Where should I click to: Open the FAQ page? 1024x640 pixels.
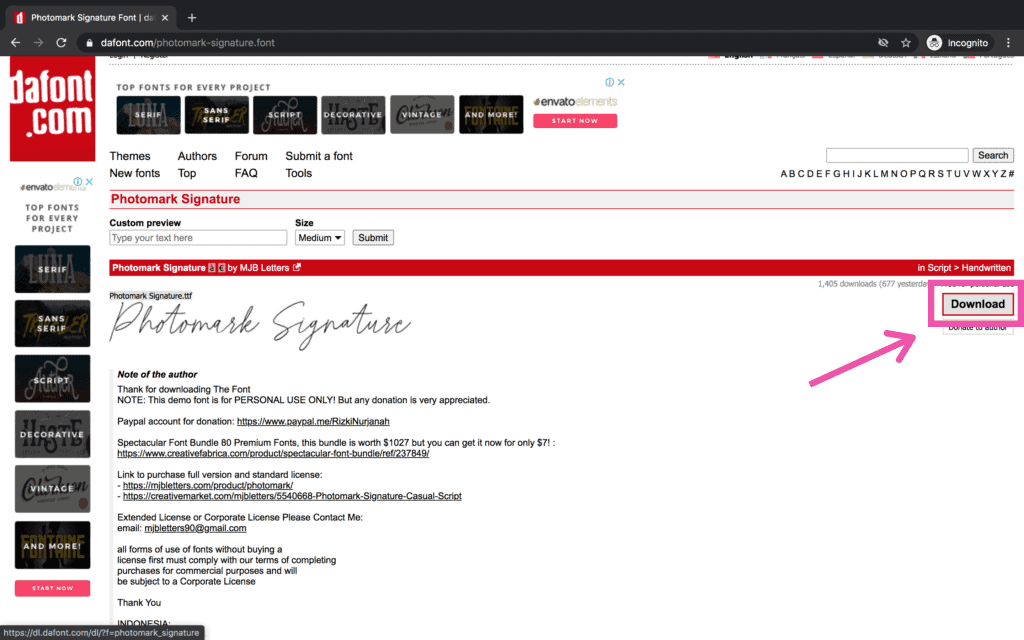pyautogui.click(x=246, y=173)
